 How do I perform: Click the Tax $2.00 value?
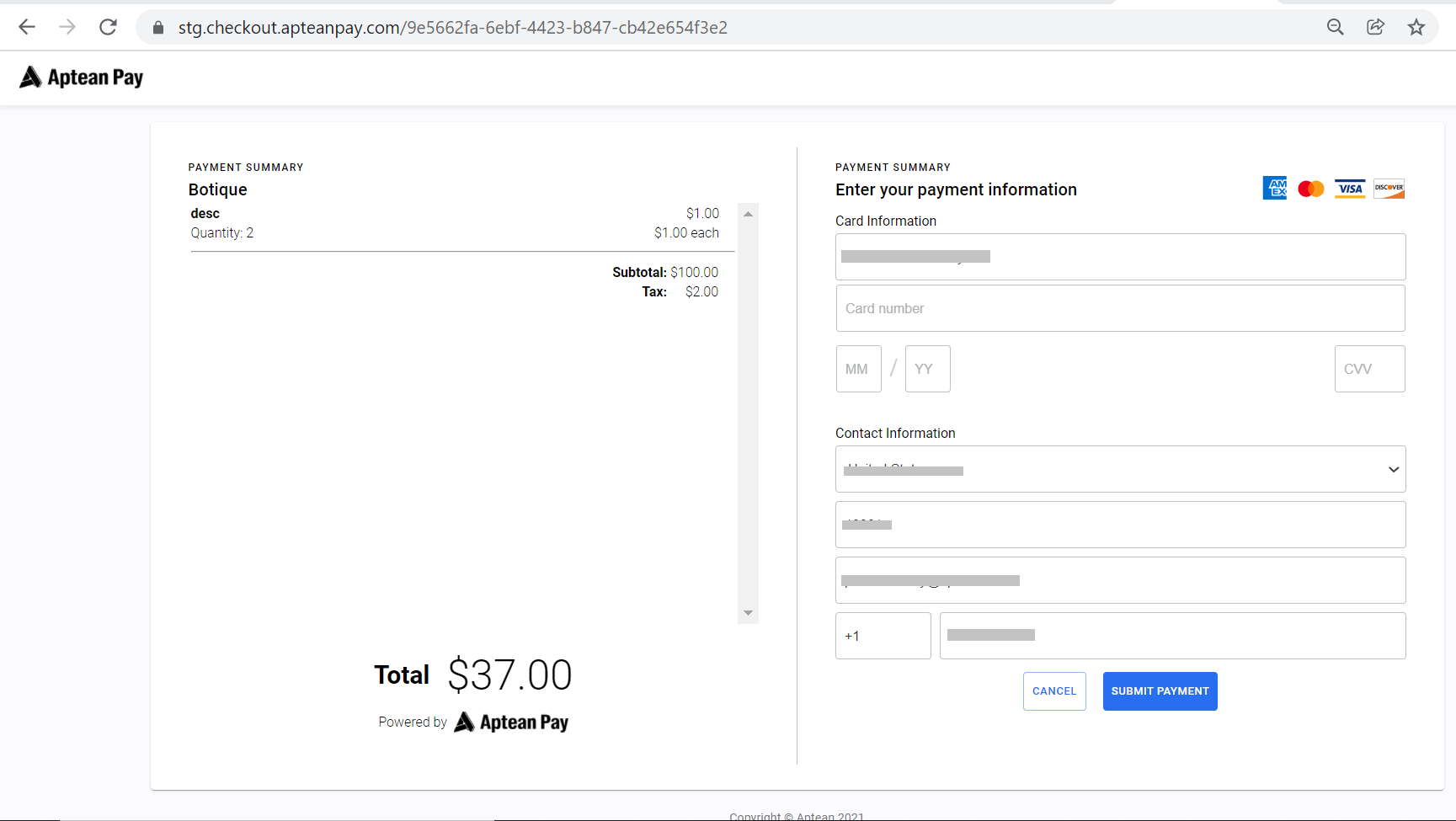[702, 291]
